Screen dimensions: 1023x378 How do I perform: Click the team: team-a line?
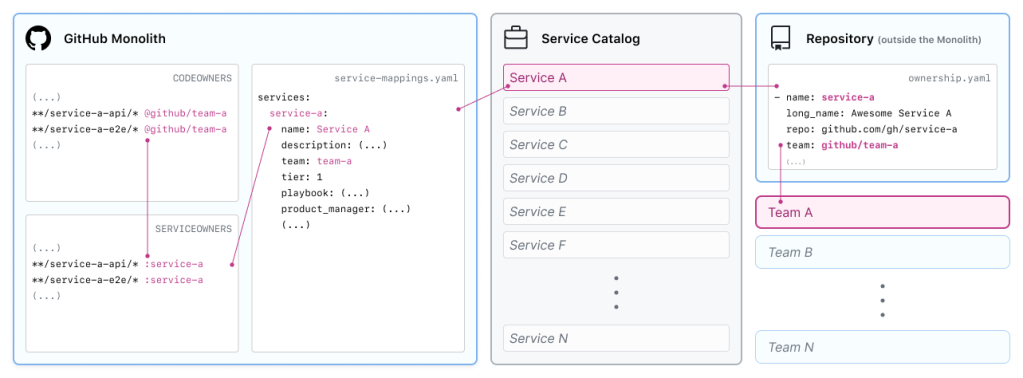(x=316, y=161)
